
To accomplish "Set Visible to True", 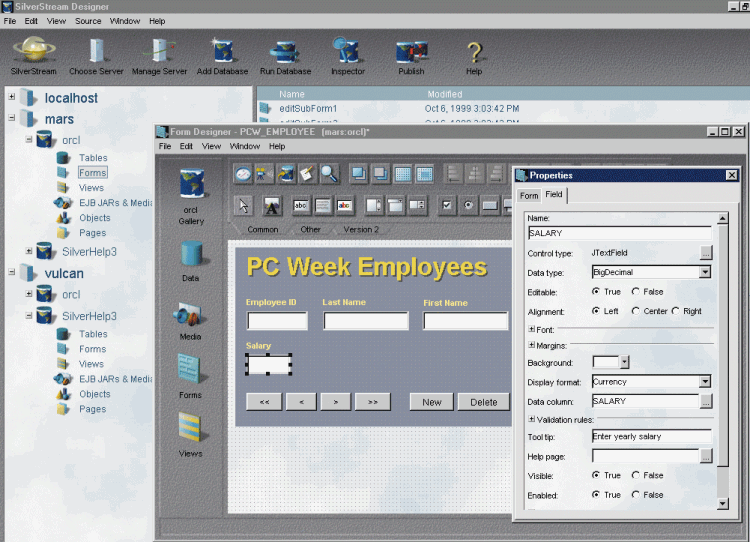I will [x=596, y=475].
